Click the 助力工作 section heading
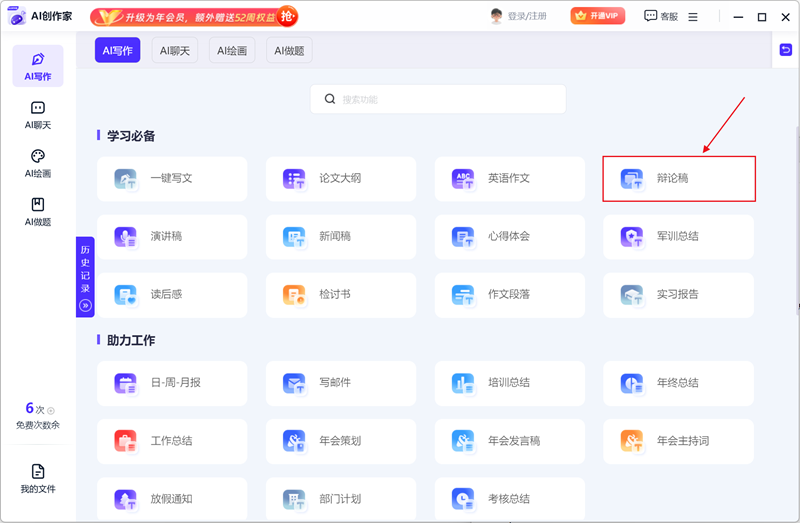Screen dimensions: 800x523 coord(131,340)
